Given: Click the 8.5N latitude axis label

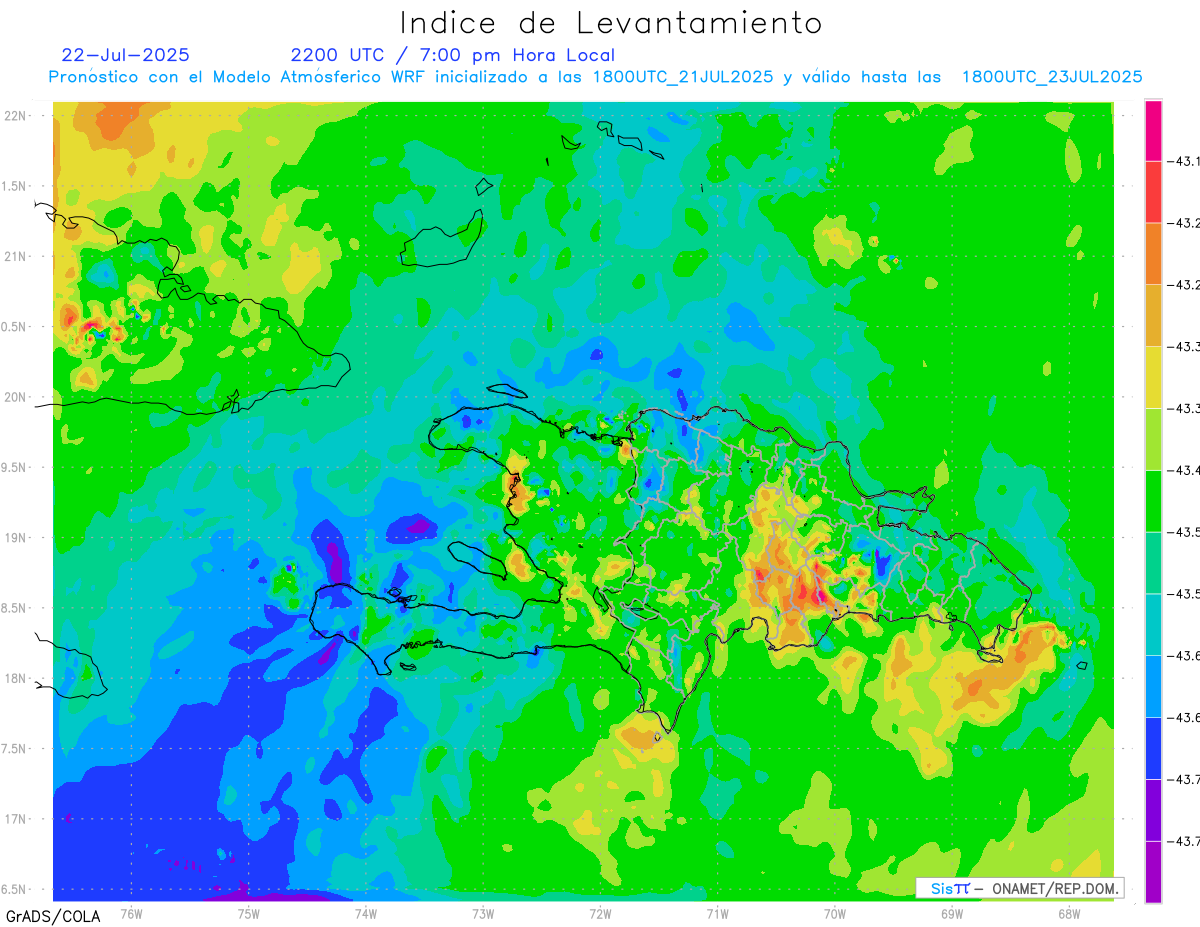Looking at the screenshot, I should [15, 608].
